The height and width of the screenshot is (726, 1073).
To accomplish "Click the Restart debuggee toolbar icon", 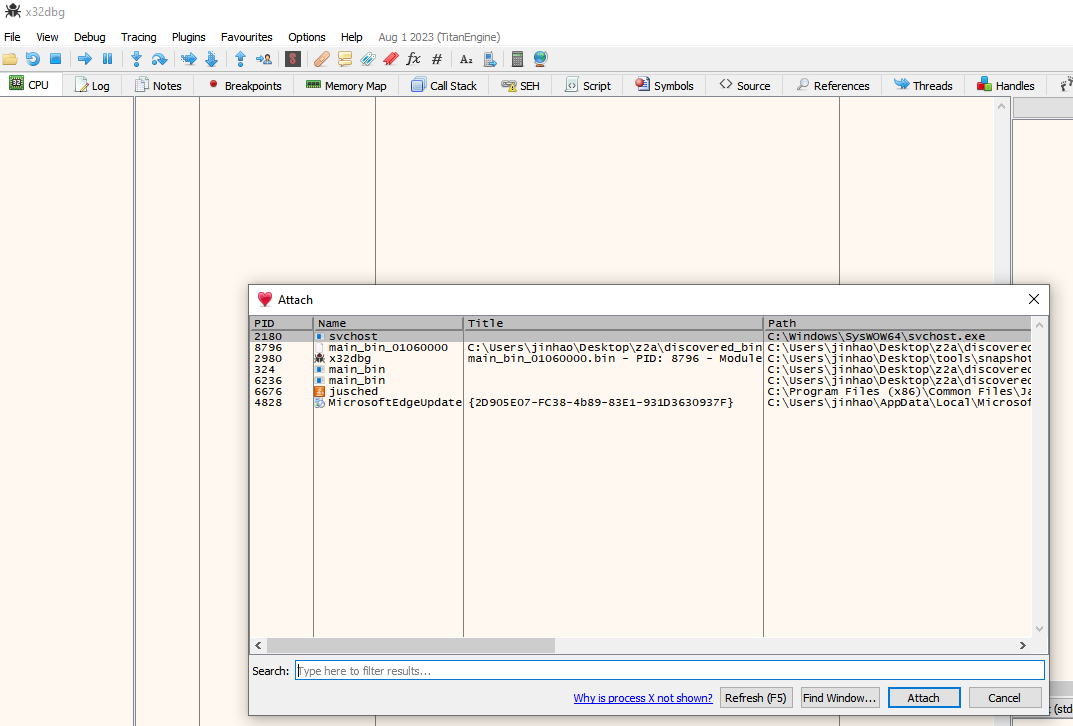I will (33, 59).
